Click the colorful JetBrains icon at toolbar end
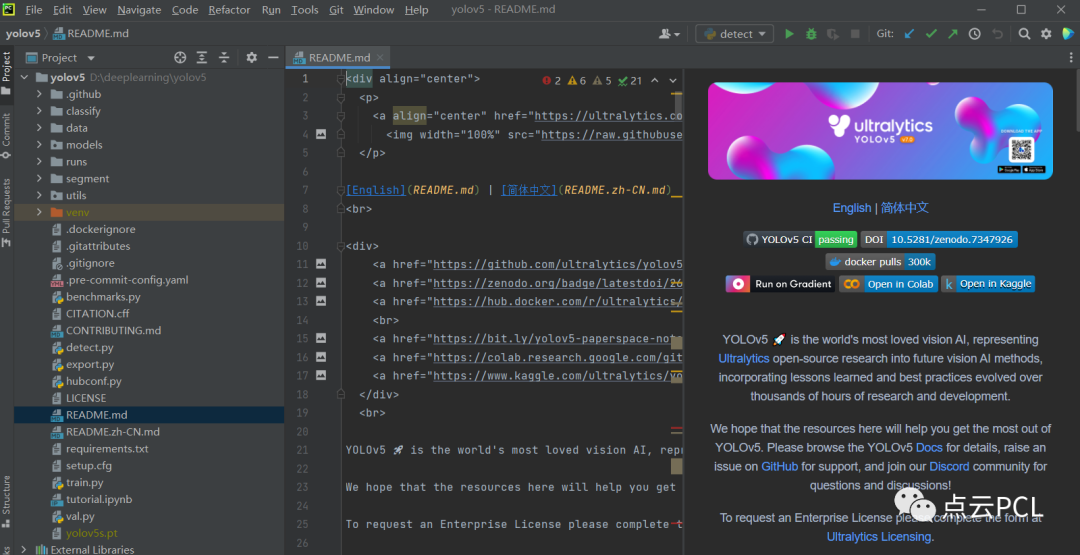 click(x=1068, y=34)
